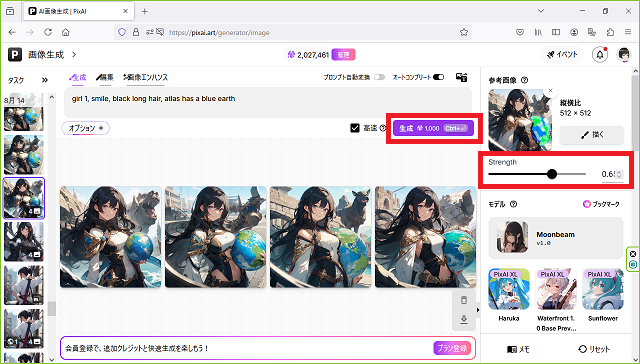Open the Firefox account icon
Screen dimensions: 640x364
(x=574, y=32)
